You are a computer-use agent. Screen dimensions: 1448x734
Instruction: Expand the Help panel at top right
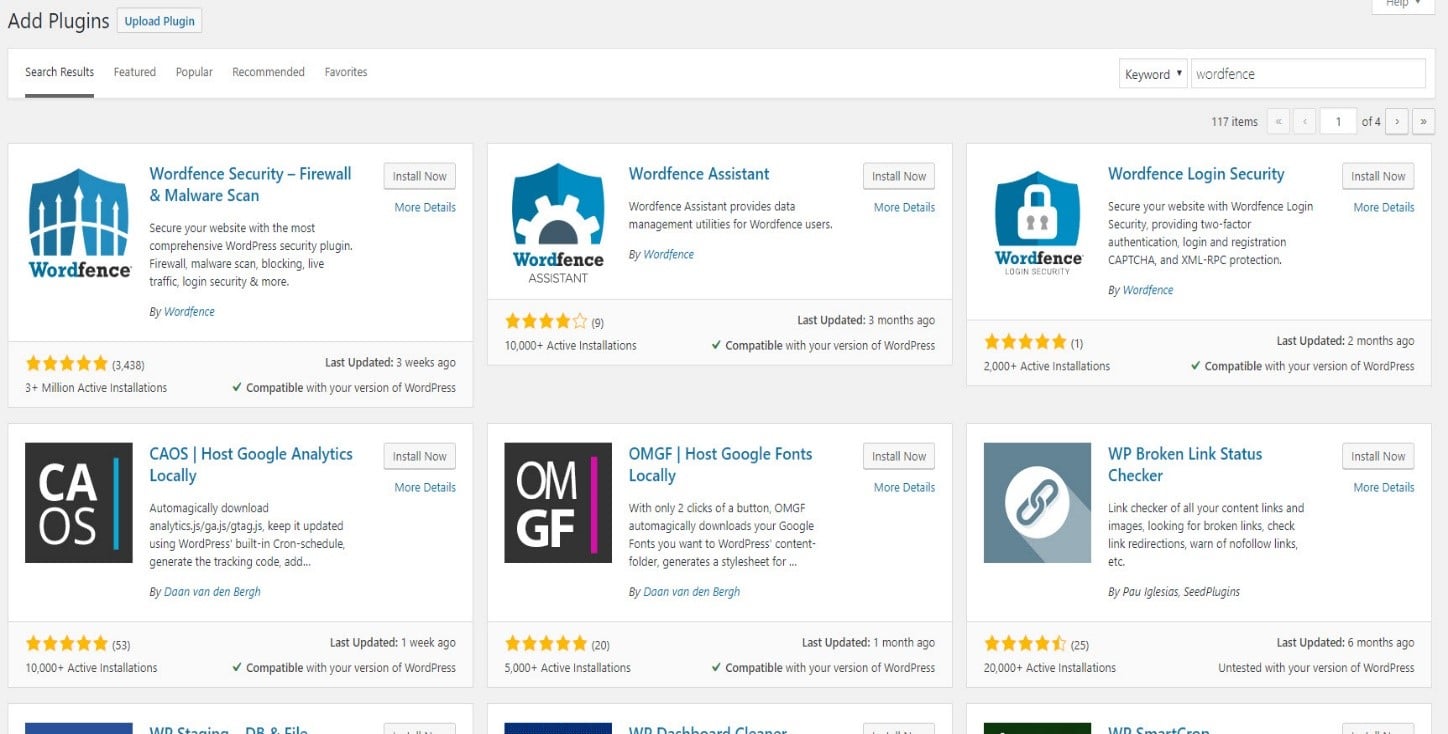[x=1401, y=5]
